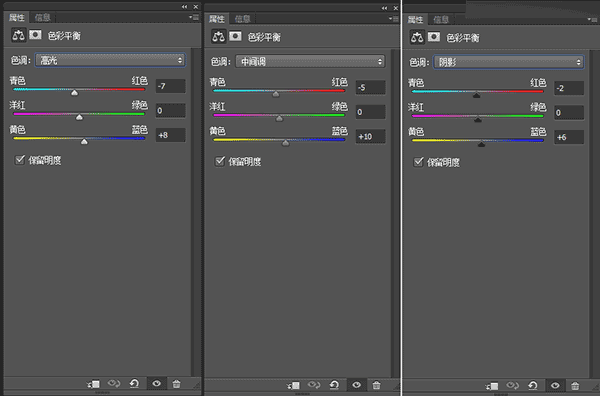Image resolution: width=600 pixels, height=396 pixels.
Task: Toggle 保留明度 checkbox in the highlights panel
Action: (x=20, y=160)
